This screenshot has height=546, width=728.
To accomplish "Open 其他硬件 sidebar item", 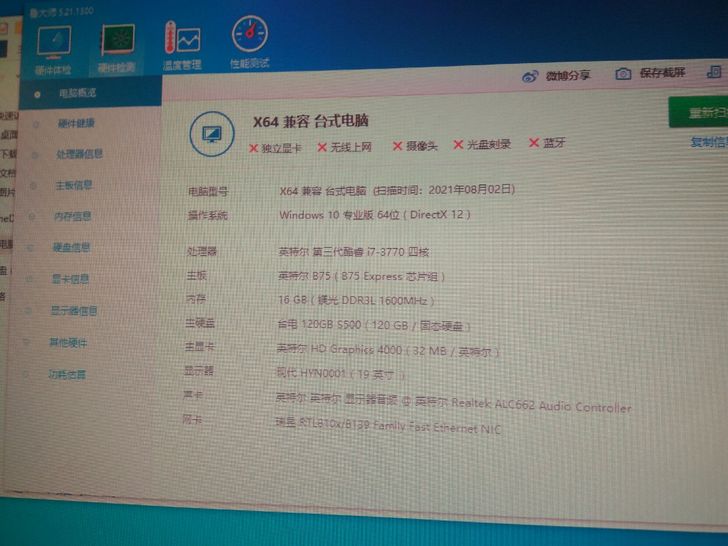I will click(x=68, y=343).
